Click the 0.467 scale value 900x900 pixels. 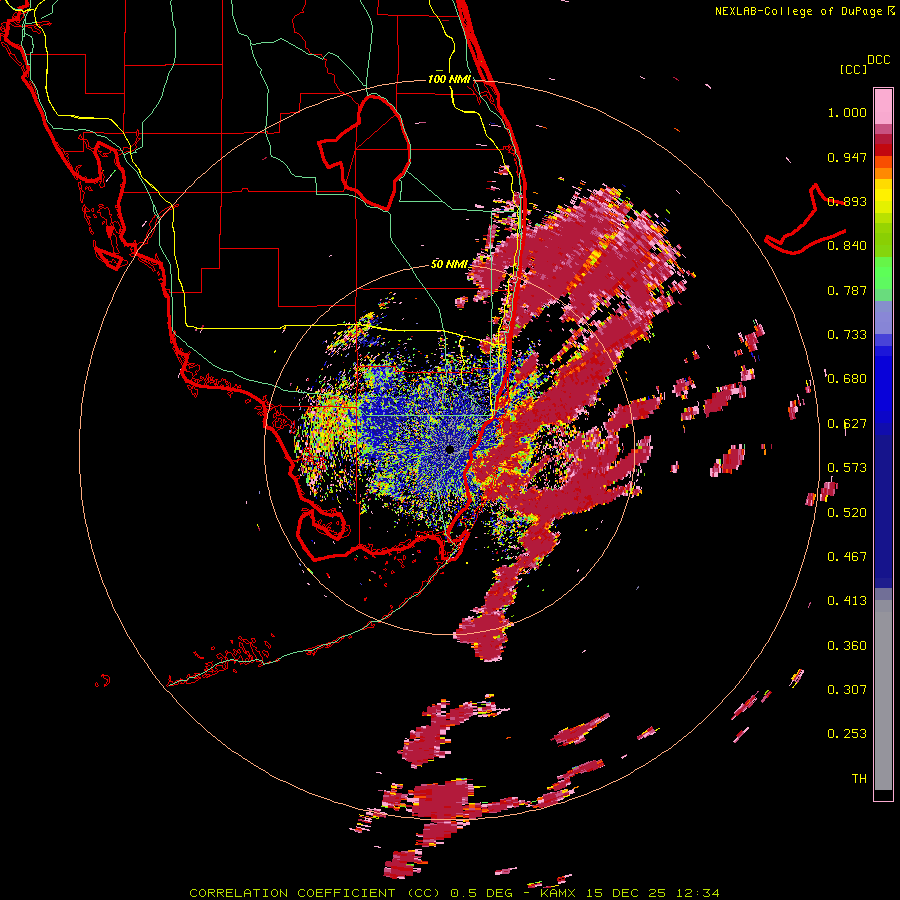(x=847, y=556)
